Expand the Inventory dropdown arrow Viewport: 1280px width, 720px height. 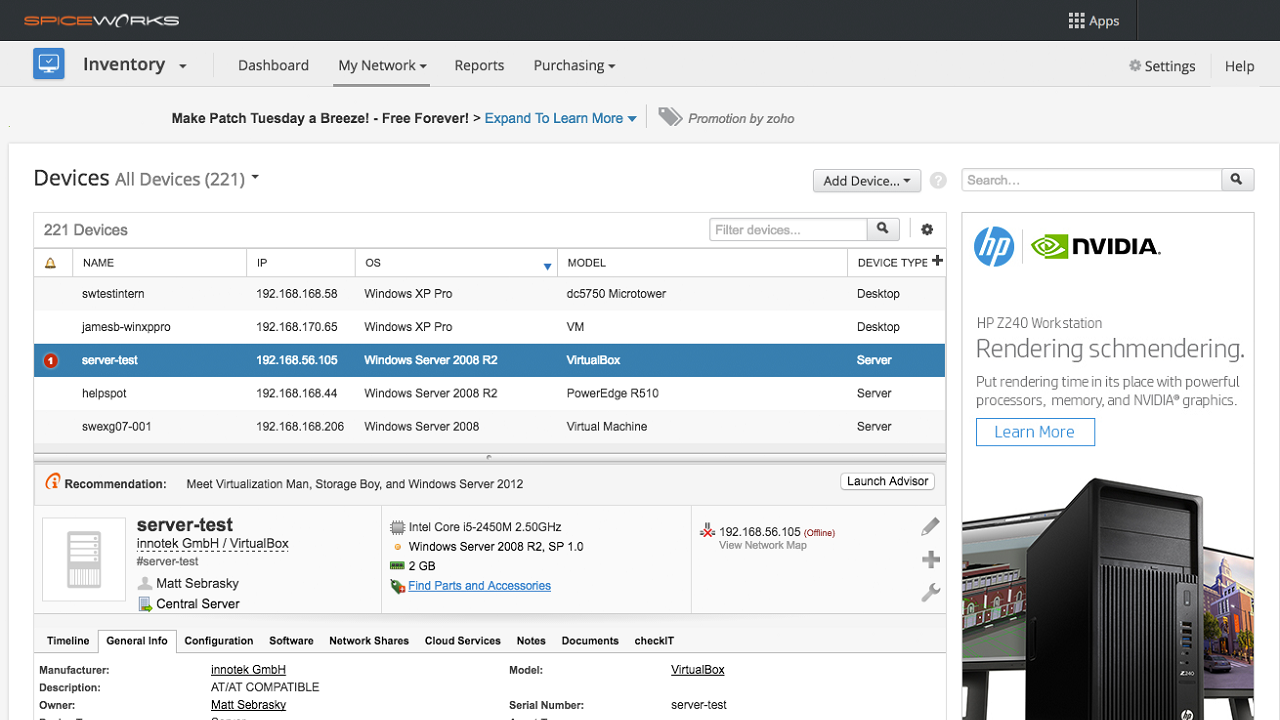pos(182,67)
